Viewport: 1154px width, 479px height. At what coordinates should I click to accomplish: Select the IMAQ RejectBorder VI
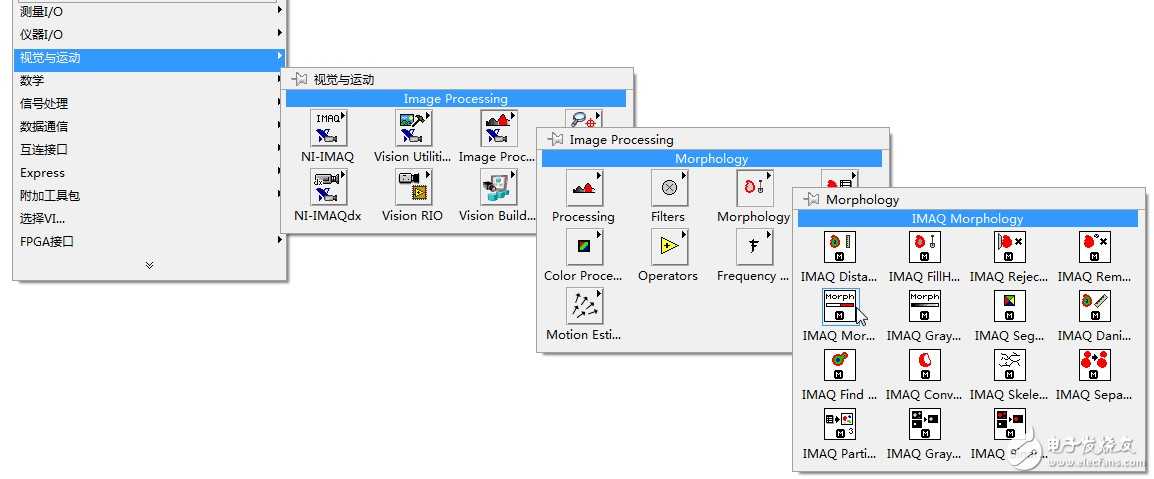pyautogui.click(x=1010, y=247)
